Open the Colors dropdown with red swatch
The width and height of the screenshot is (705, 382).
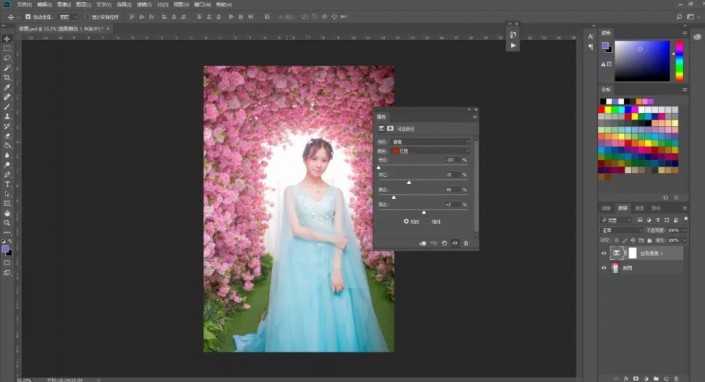tap(430, 151)
